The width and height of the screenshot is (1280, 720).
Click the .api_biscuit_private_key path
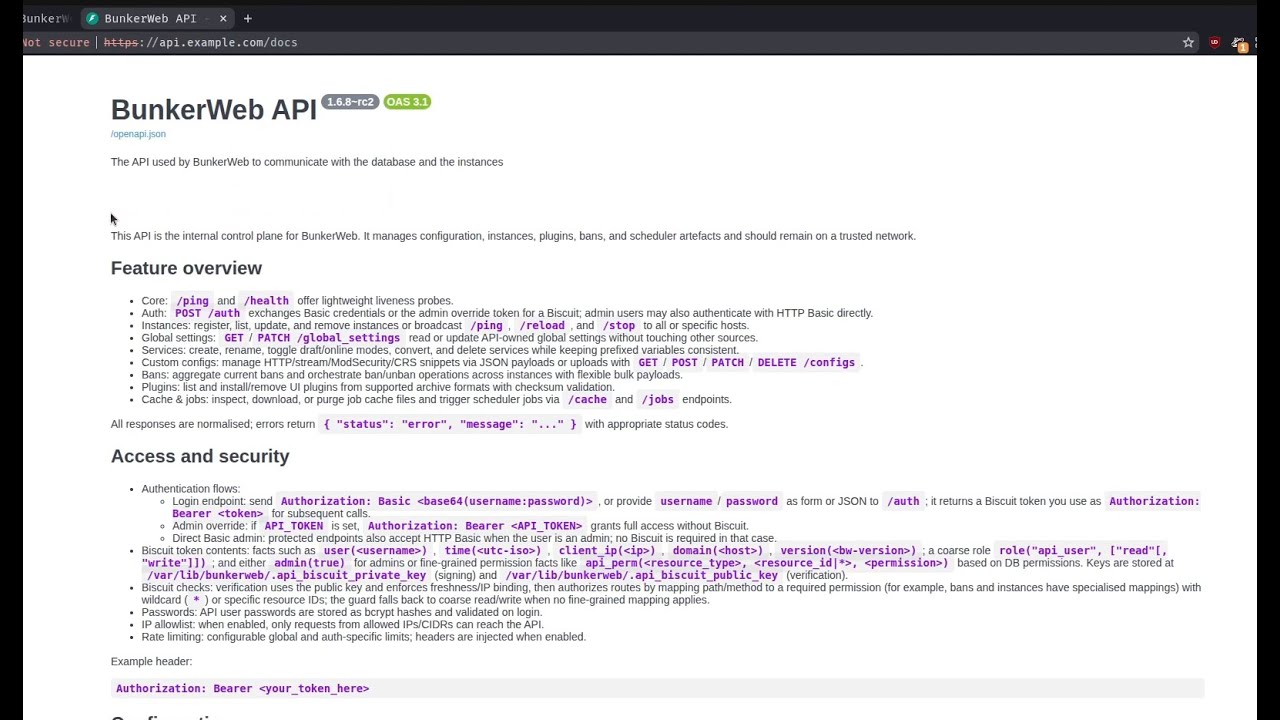(x=287, y=576)
